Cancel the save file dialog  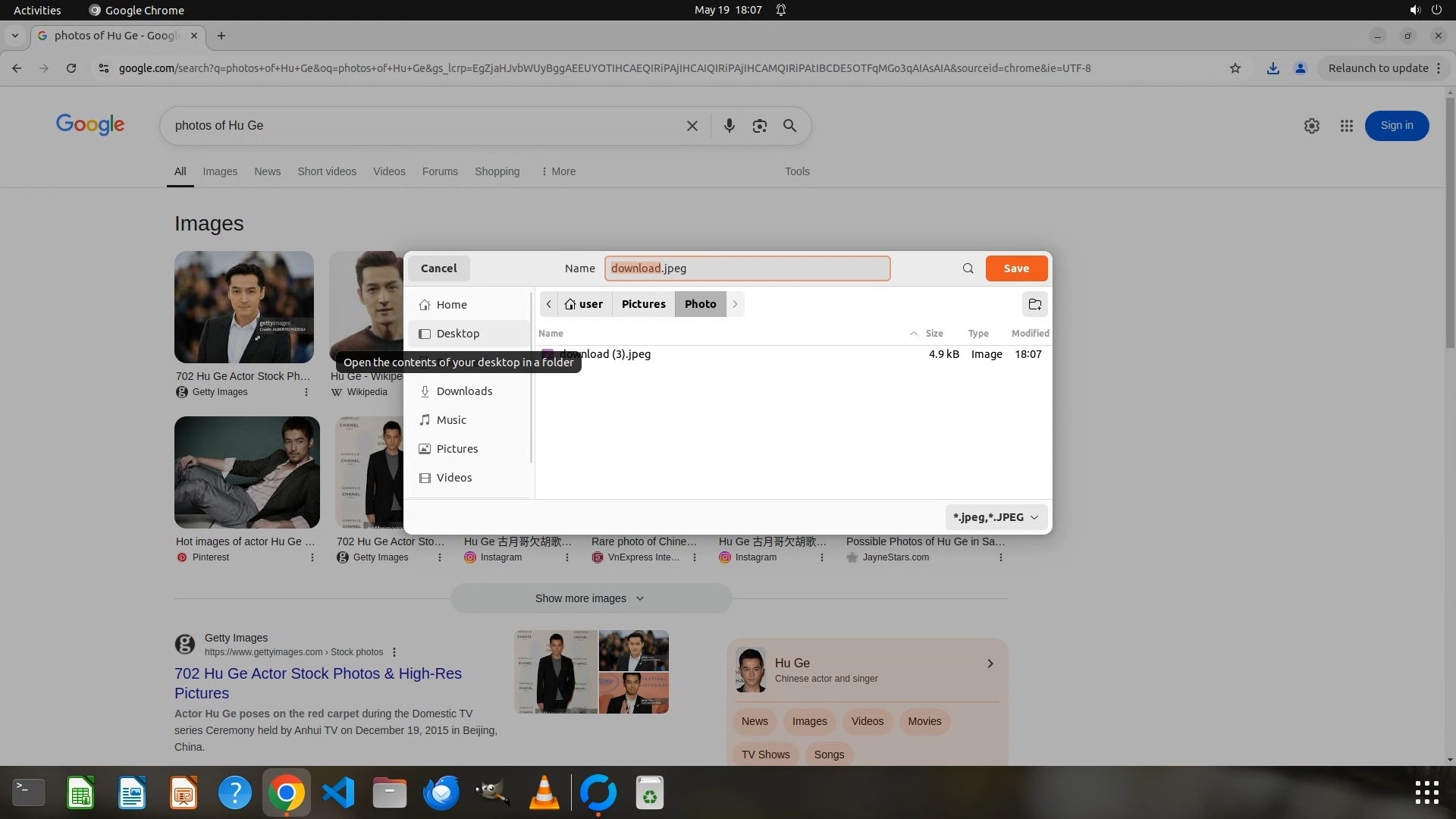click(x=438, y=268)
